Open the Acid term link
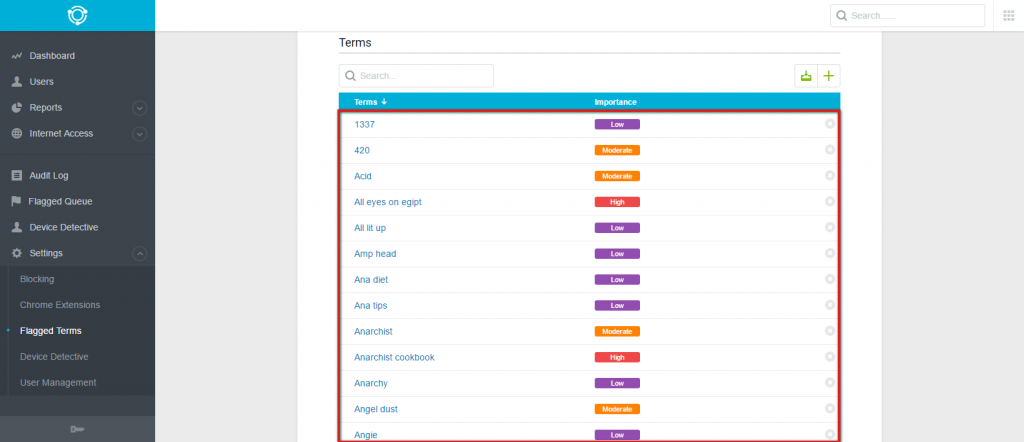The image size is (1024, 442). [363, 176]
